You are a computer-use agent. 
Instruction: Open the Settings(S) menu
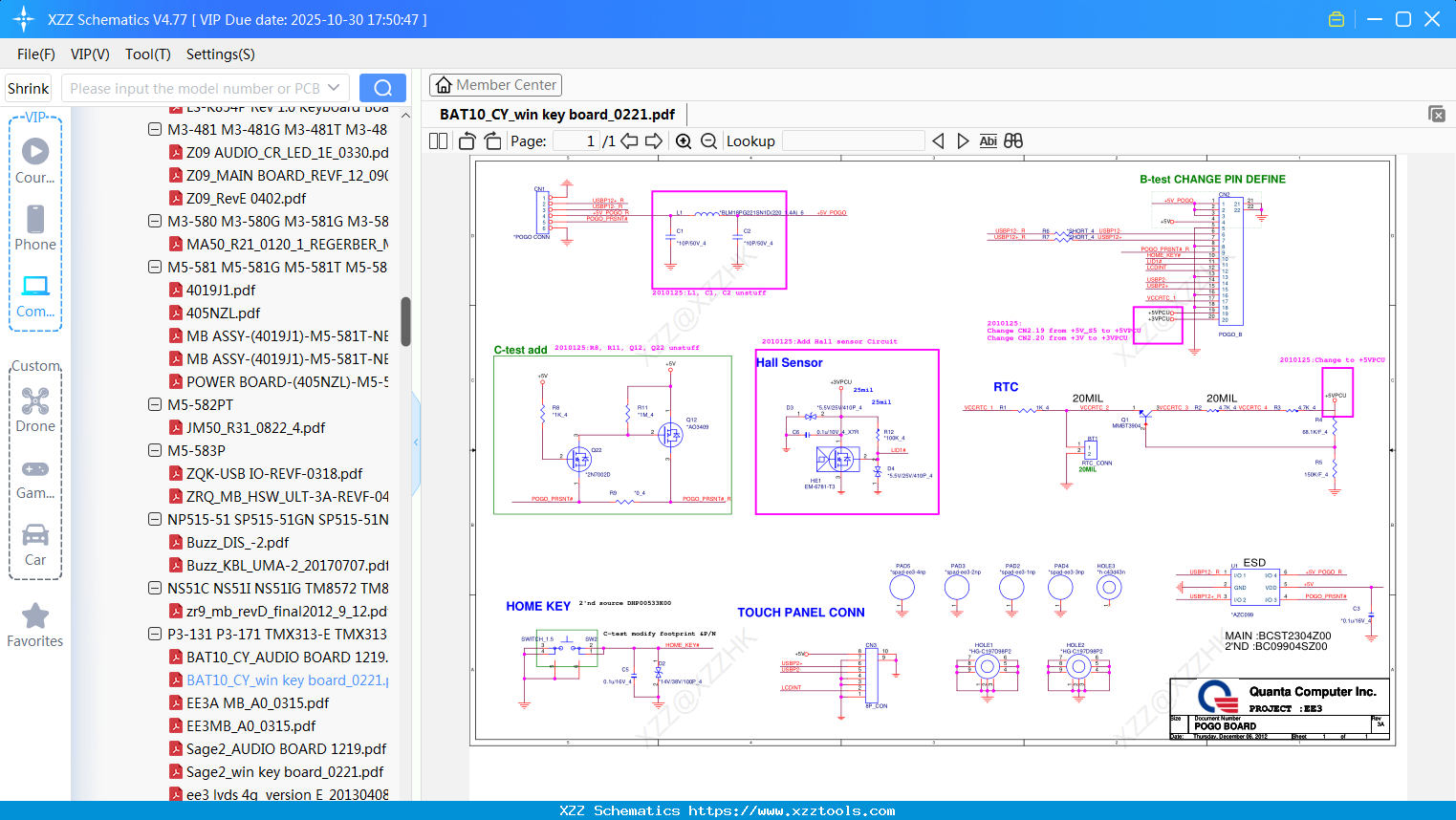coord(220,54)
